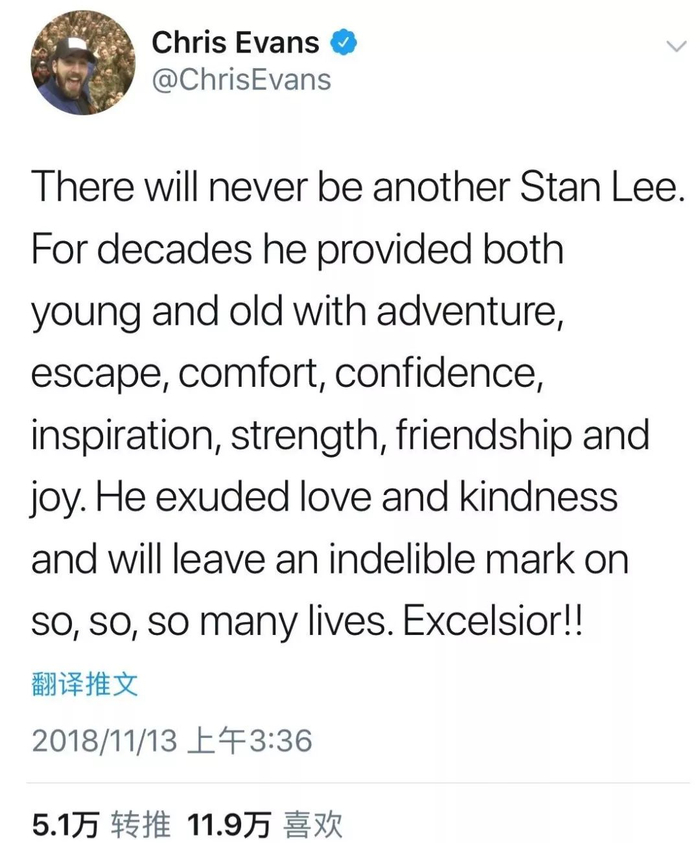Click the blue verified badge
The height and width of the screenshot is (843, 700).
click(345, 43)
